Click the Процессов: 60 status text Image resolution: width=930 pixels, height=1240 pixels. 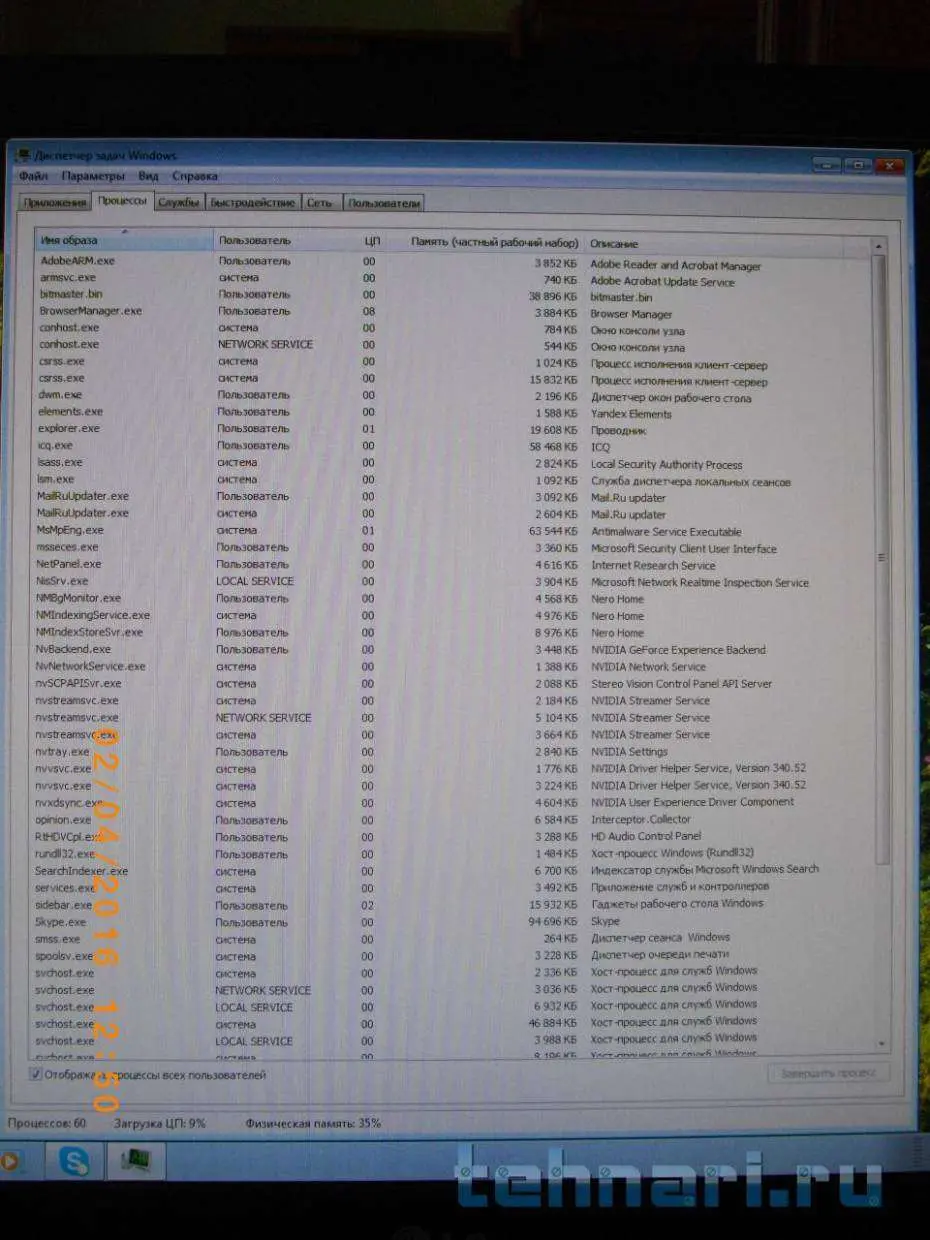click(x=47, y=1123)
